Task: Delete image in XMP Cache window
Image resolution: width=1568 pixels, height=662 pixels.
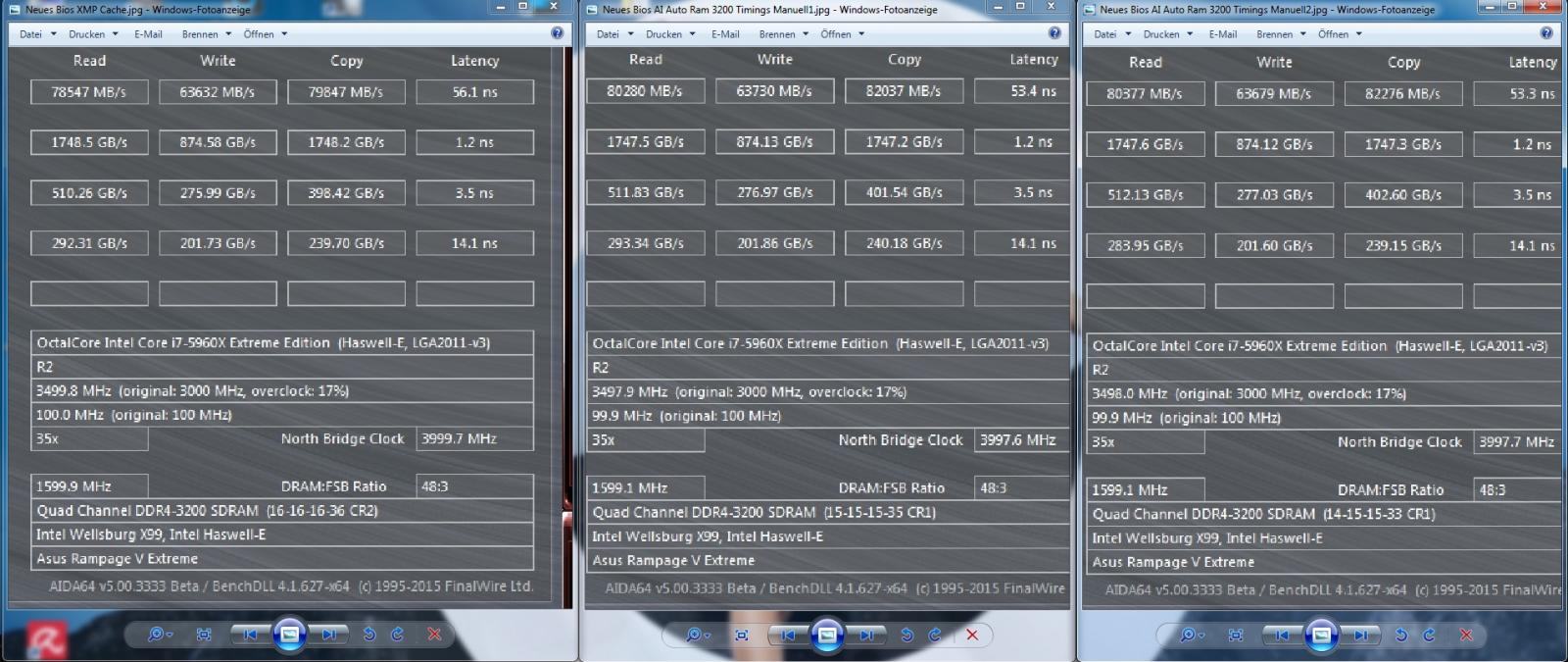Action: click(x=434, y=635)
